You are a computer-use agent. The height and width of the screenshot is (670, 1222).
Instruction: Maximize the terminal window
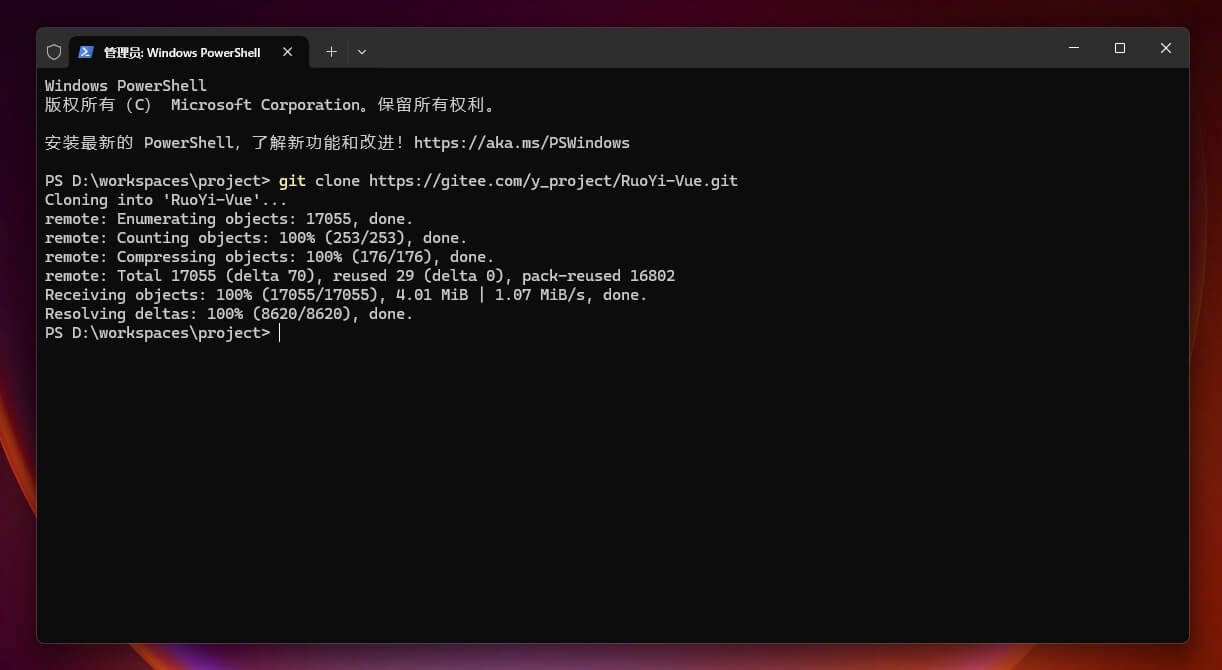[x=1120, y=48]
